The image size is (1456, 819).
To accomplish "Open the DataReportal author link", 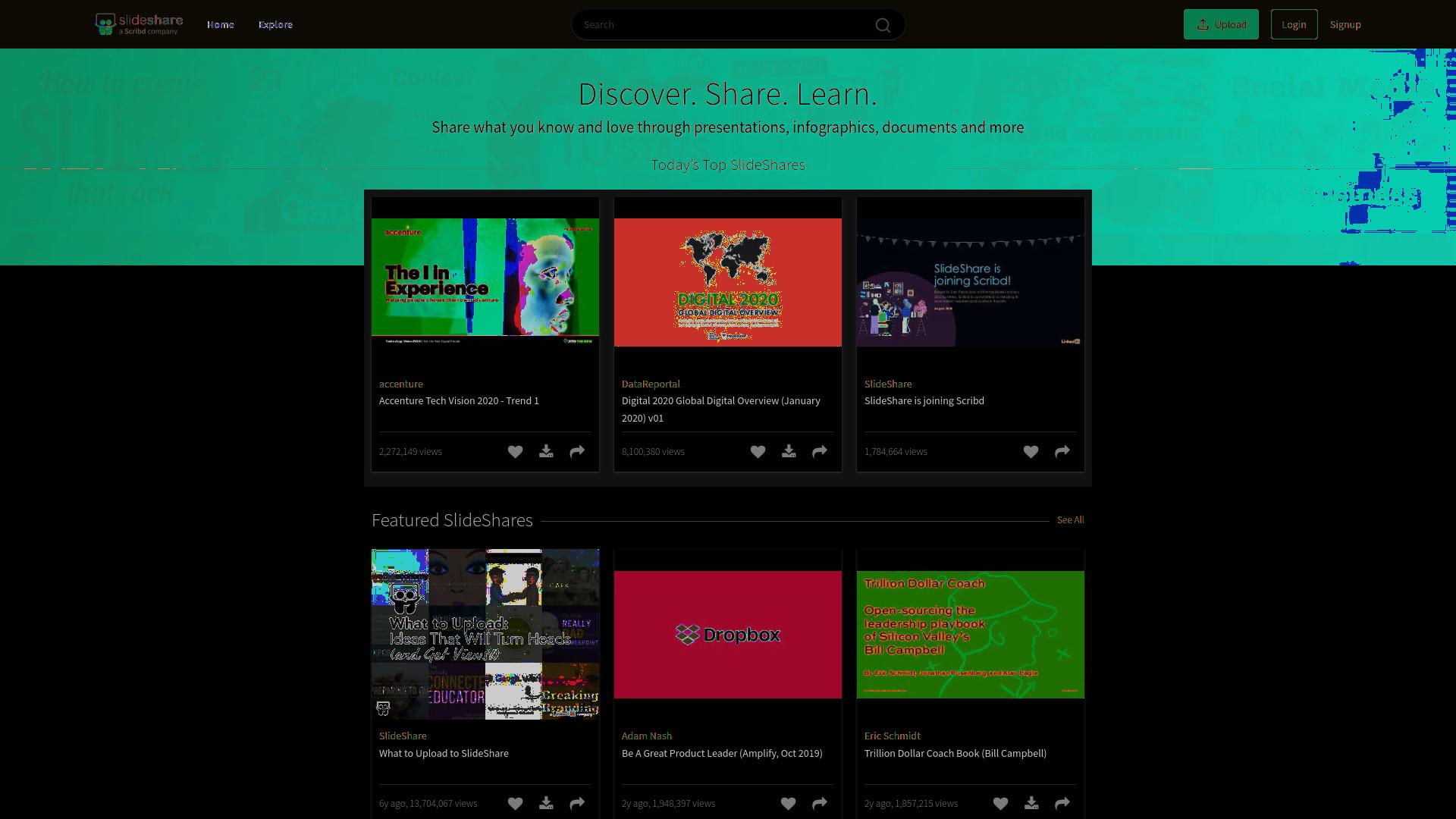I will (651, 384).
